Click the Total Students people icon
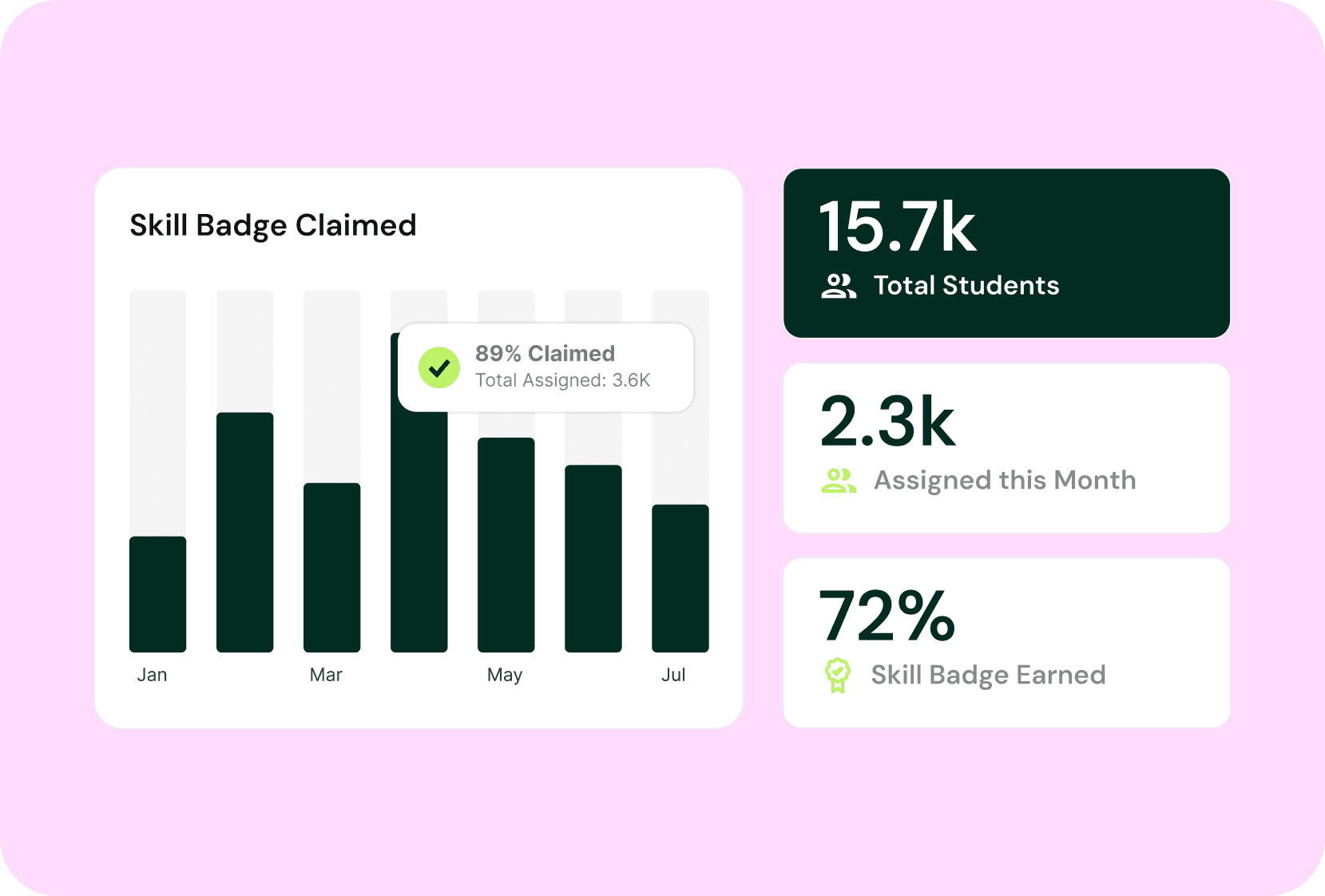 (x=838, y=286)
